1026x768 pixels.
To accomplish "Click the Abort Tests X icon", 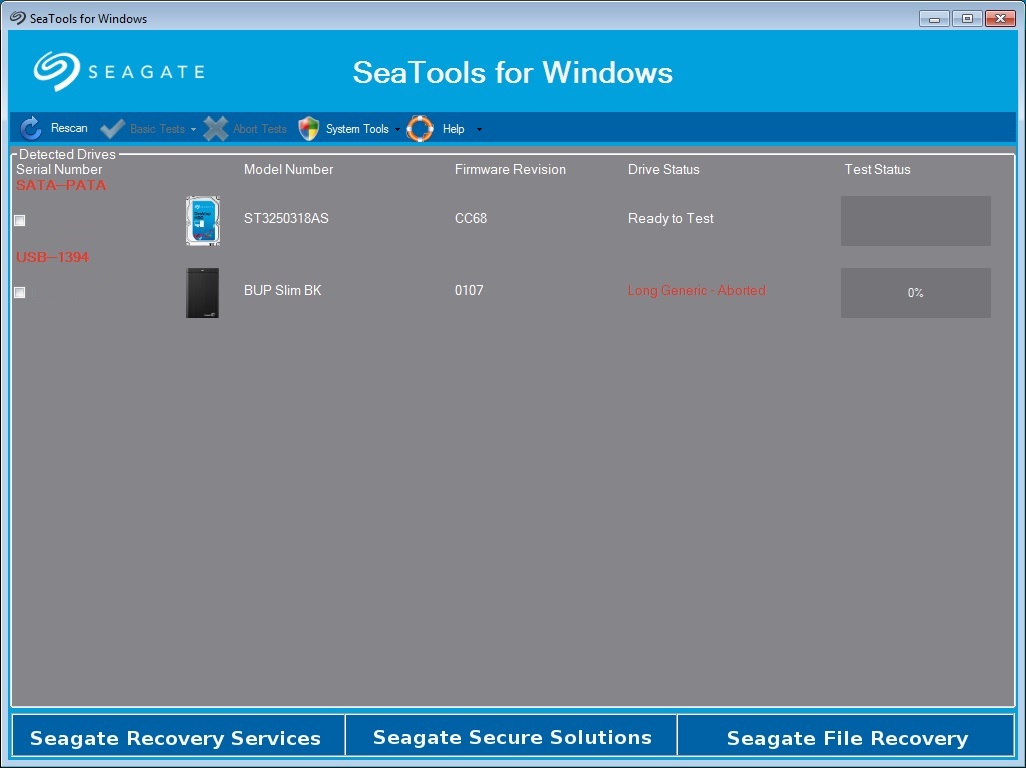I will [x=215, y=128].
